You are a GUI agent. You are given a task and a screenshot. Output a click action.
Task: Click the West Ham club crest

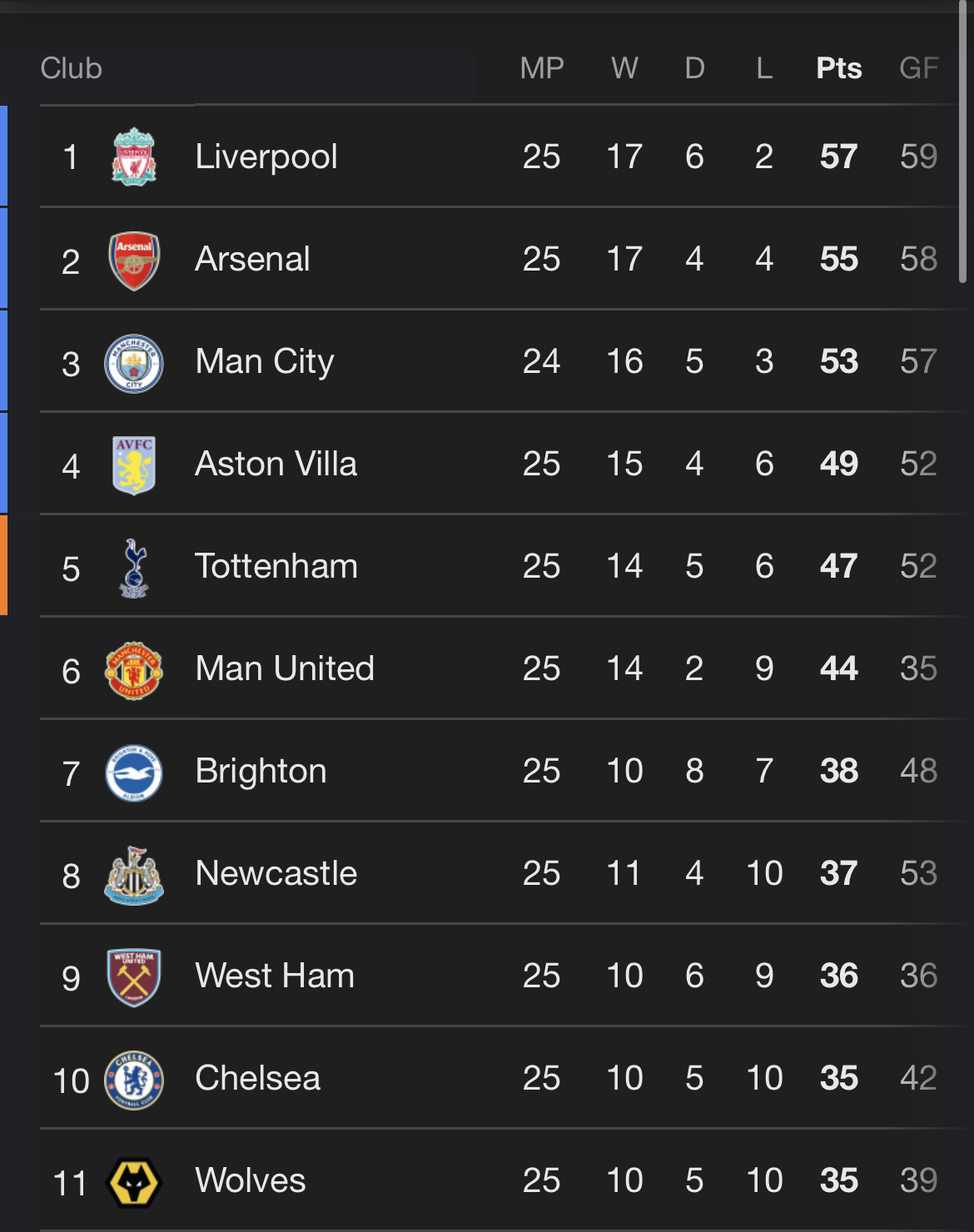tap(134, 977)
